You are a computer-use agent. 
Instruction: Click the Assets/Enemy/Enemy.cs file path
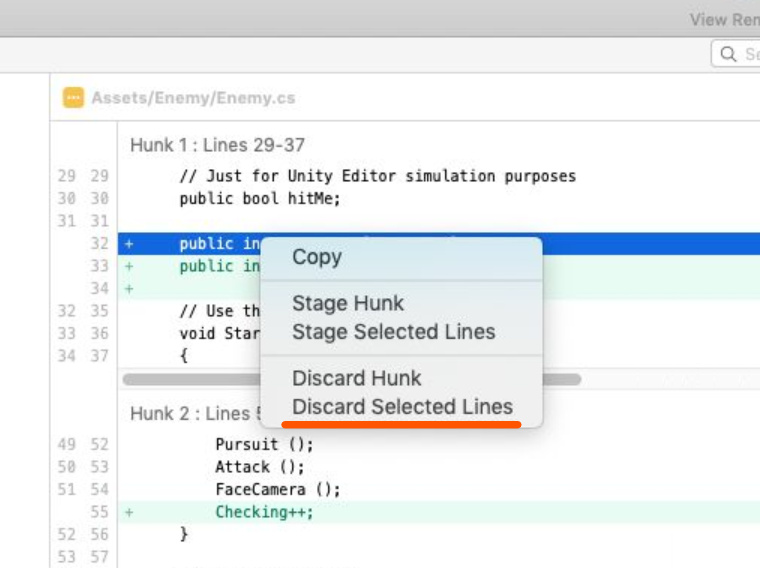coord(193,98)
